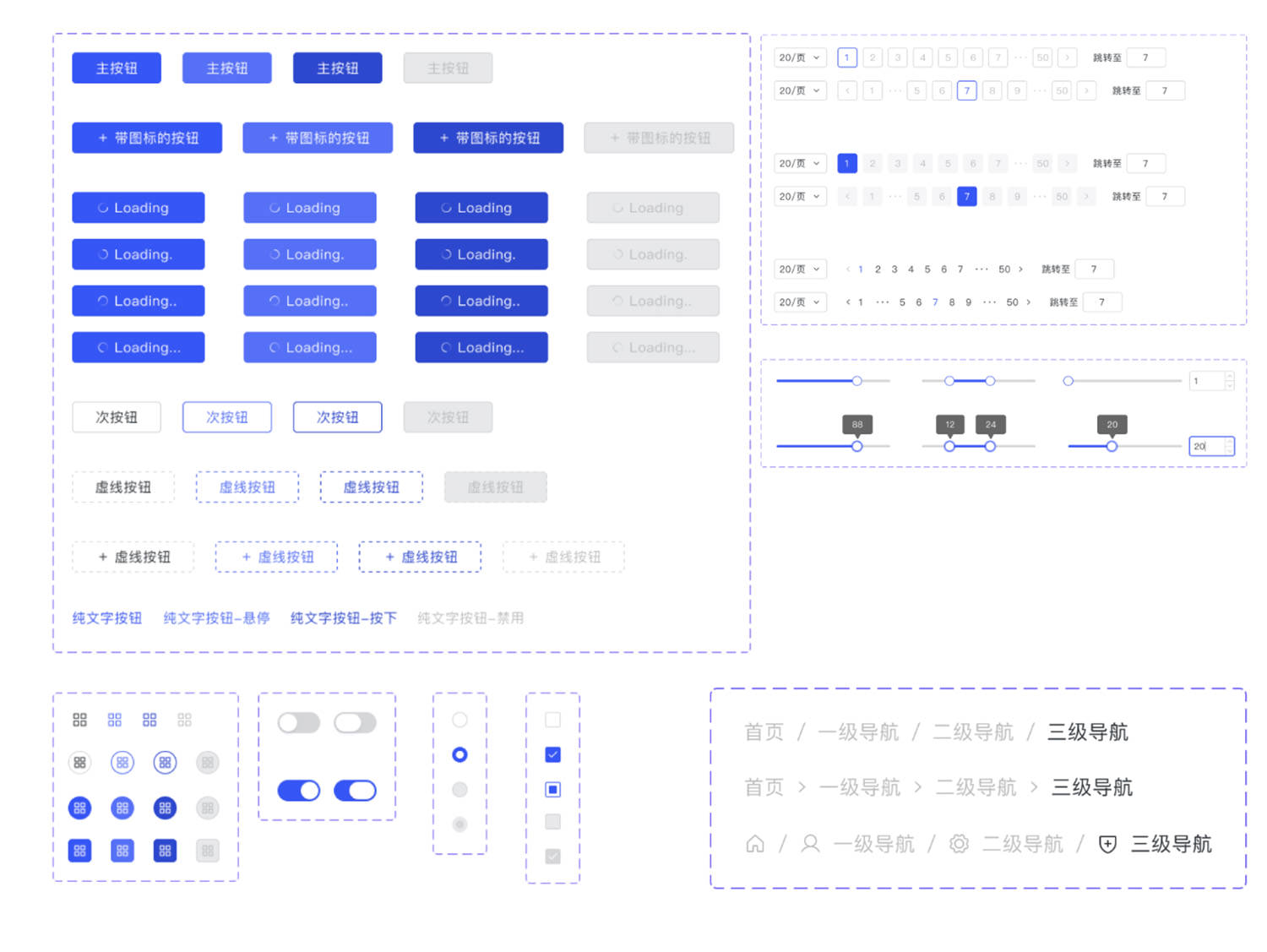The height and width of the screenshot is (952, 1267).
Task: Click the darkest navy rounded-square grid icon
Action: click(x=165, y=851)
